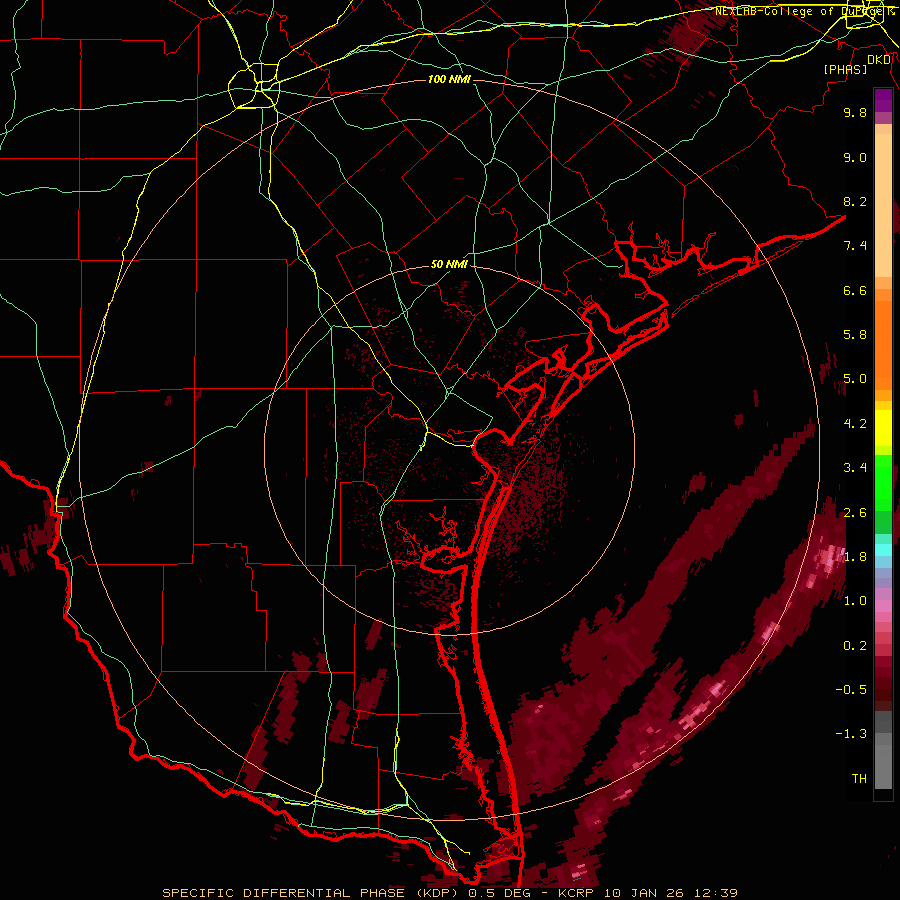The height and width of the screenshot is (900, 900).
Task: Click the "12:39" timestamp
Action: point(714,893)
